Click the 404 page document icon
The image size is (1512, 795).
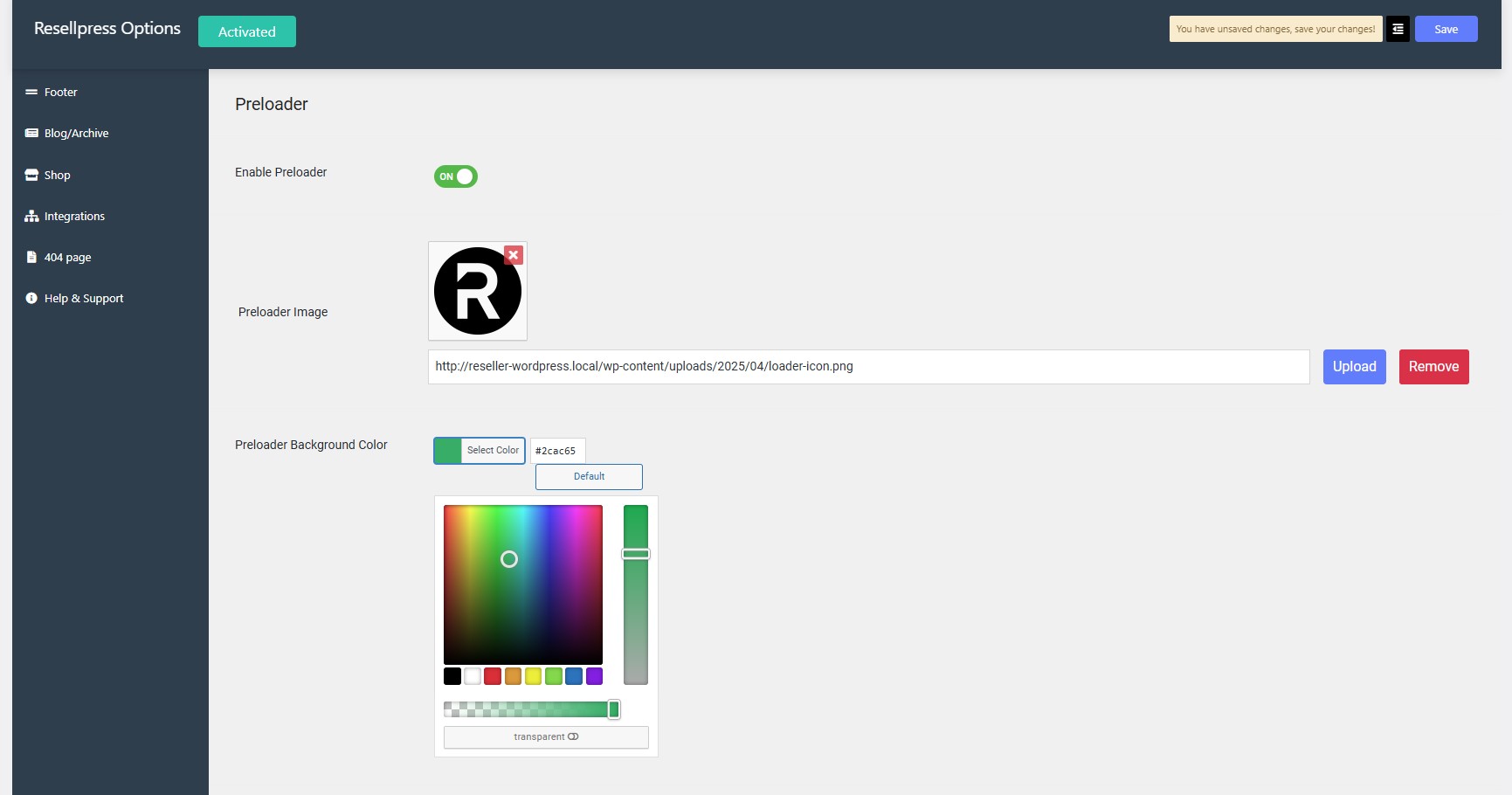point(31,257)
